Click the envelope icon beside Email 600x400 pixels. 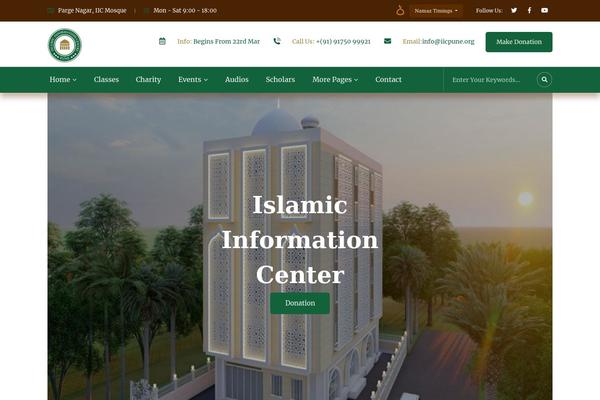[388, 41]
